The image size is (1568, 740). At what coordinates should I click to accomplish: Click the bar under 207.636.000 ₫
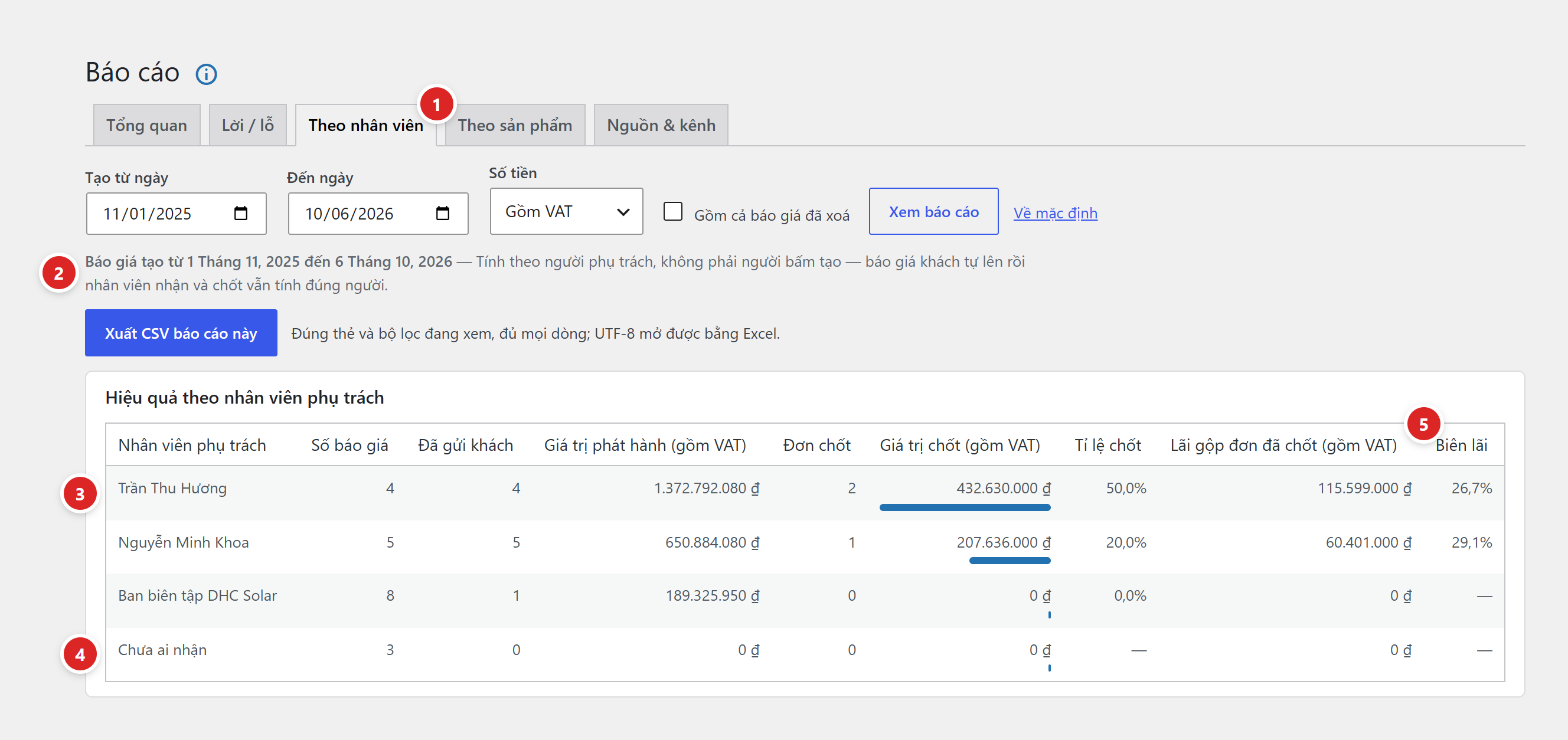1010,561
